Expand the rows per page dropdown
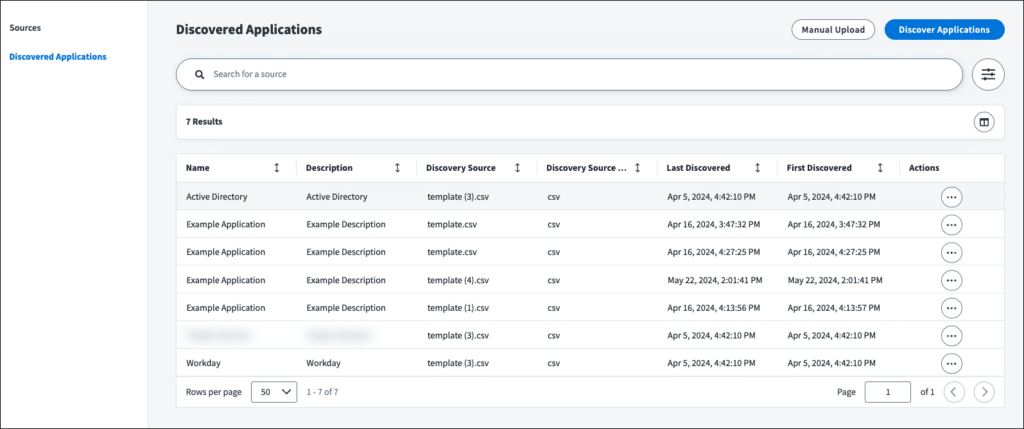 pyautogui.click(x=273, y=392)
